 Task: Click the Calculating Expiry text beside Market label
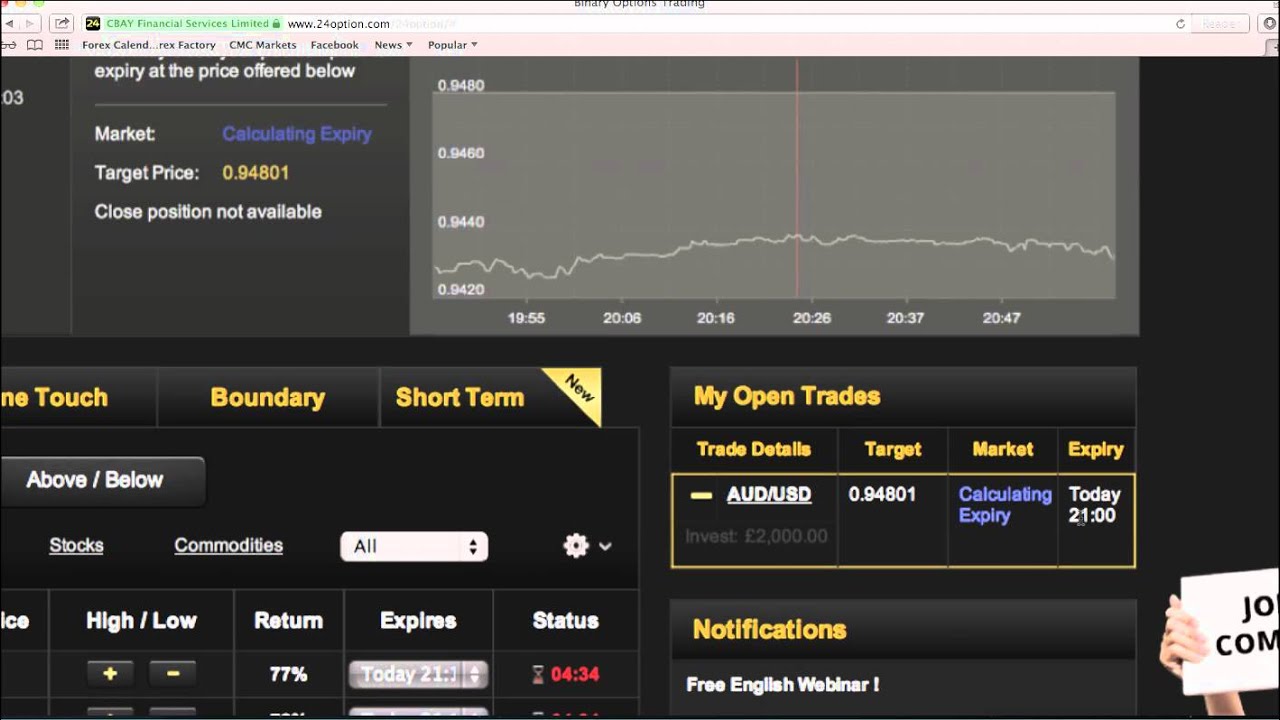[297, 134]
